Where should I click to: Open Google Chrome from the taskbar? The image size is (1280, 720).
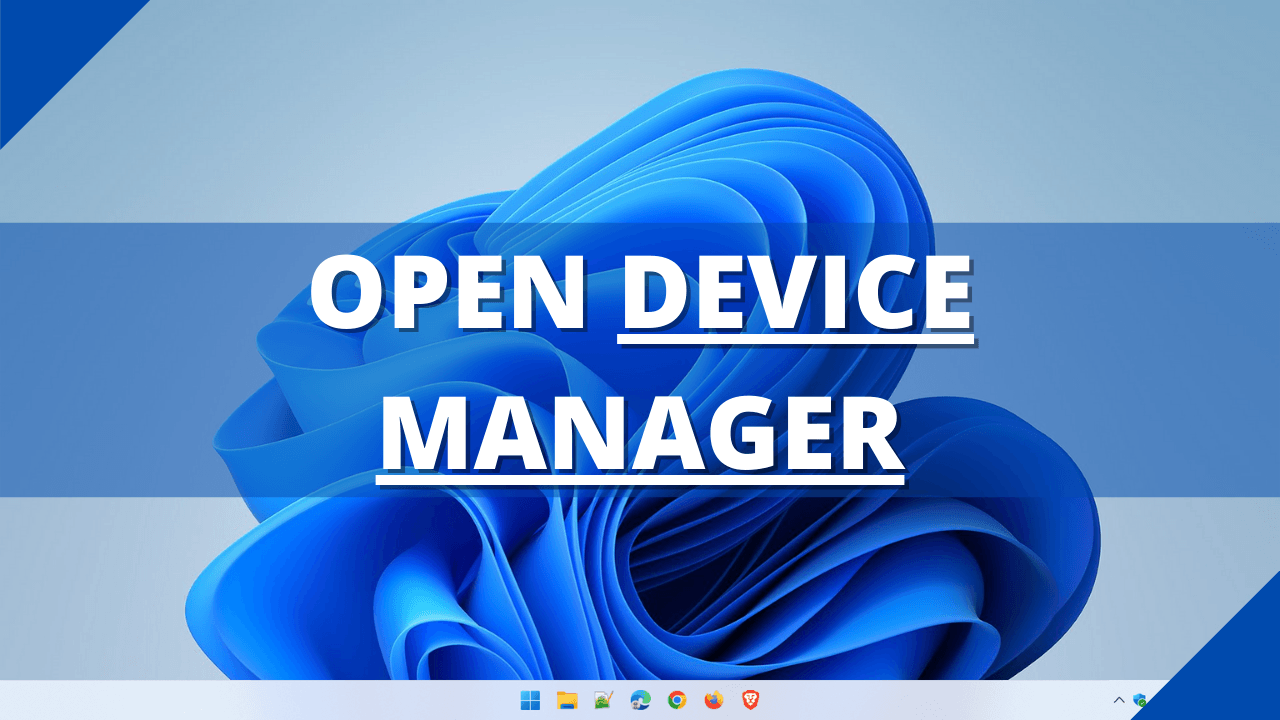pyautogui.click(x=676, y=700)
